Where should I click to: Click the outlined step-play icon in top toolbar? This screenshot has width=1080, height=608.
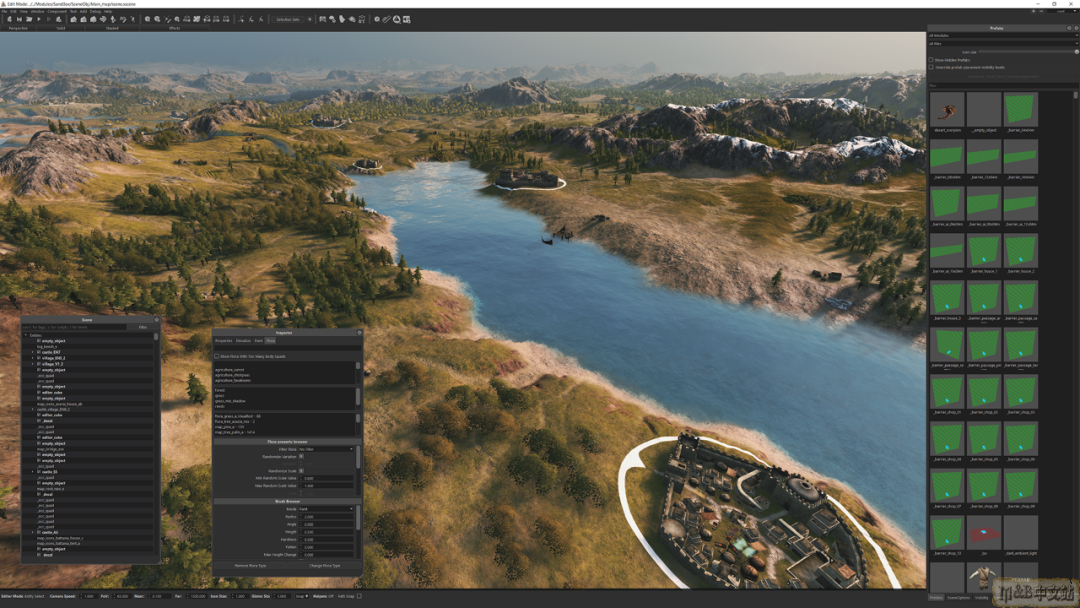(x=48, y=19)
